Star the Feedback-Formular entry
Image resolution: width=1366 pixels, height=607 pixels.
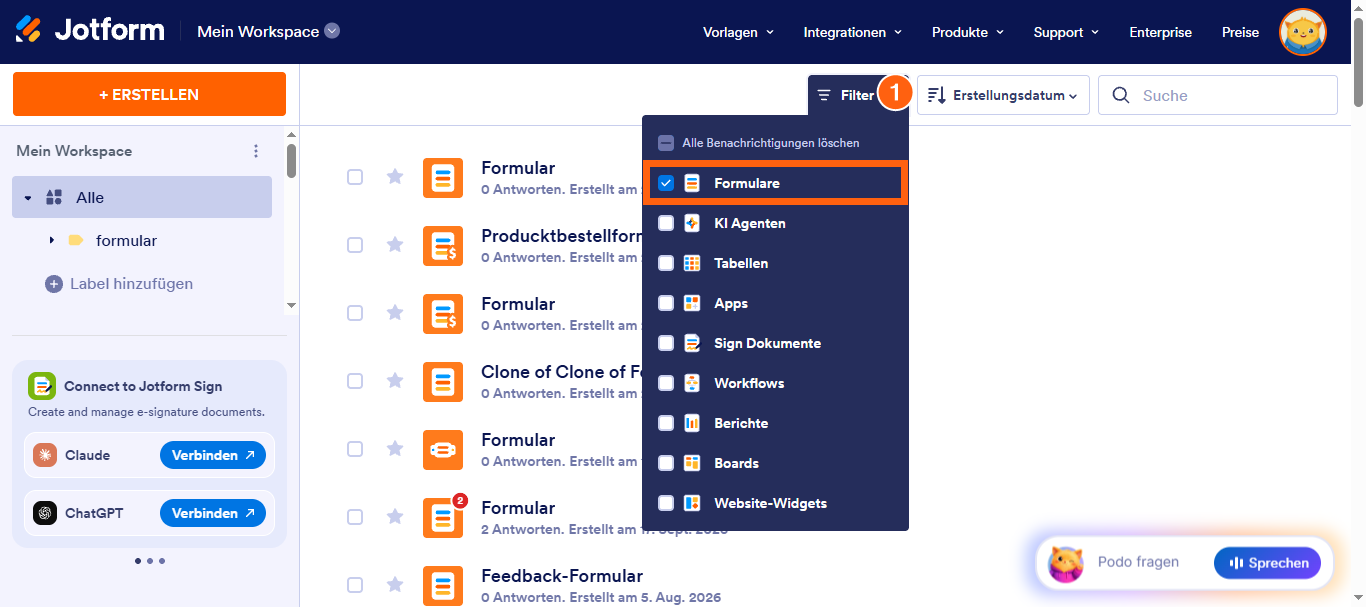395,584
